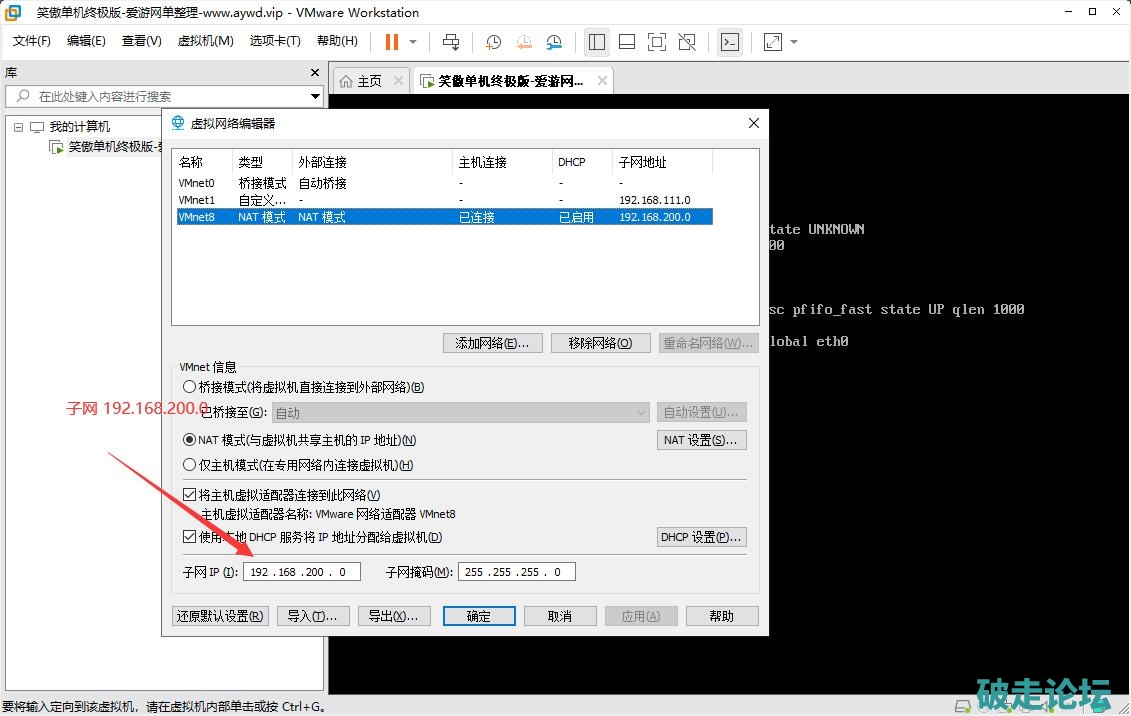Click the Unity mode toolbar icon

point(687,42)
